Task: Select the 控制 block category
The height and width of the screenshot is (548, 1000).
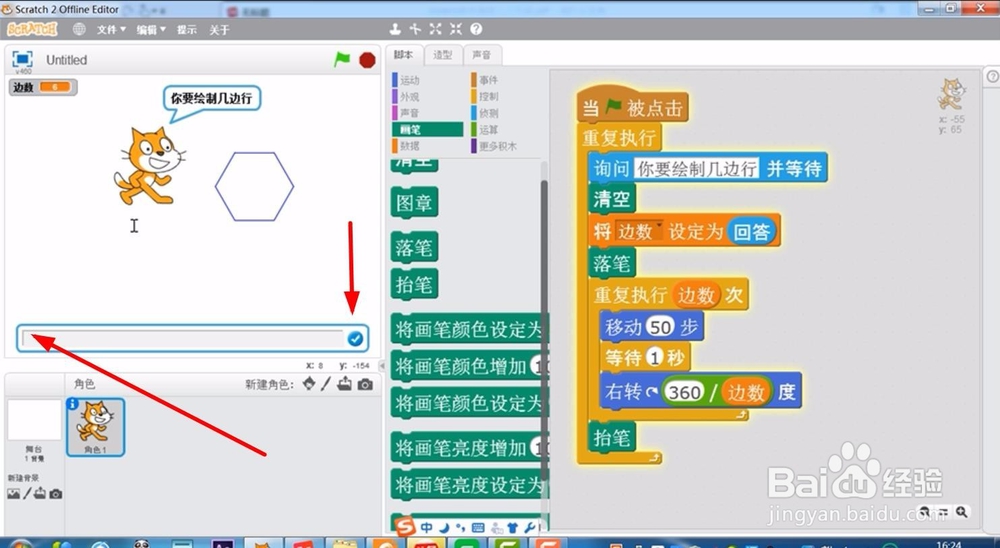Action: click(505, 96)
